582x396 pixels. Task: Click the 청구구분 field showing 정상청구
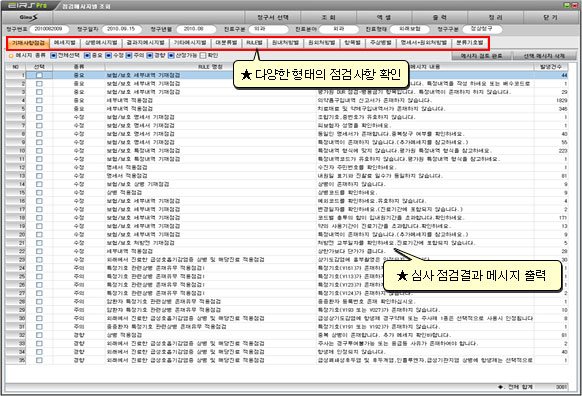tap(482, 29)
